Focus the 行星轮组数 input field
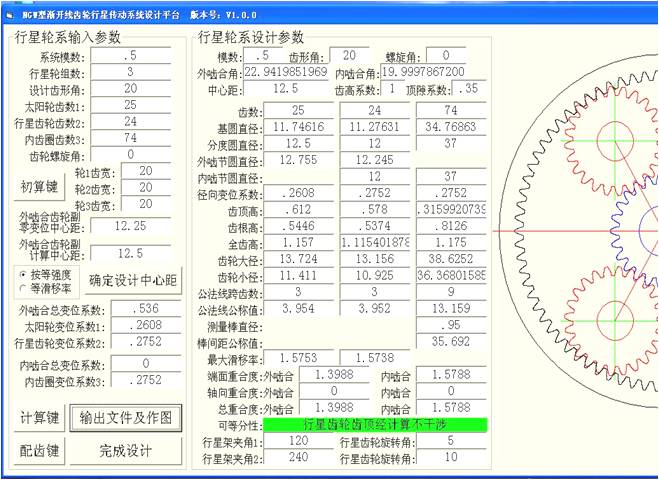659x480 pixels. (129, 72)
